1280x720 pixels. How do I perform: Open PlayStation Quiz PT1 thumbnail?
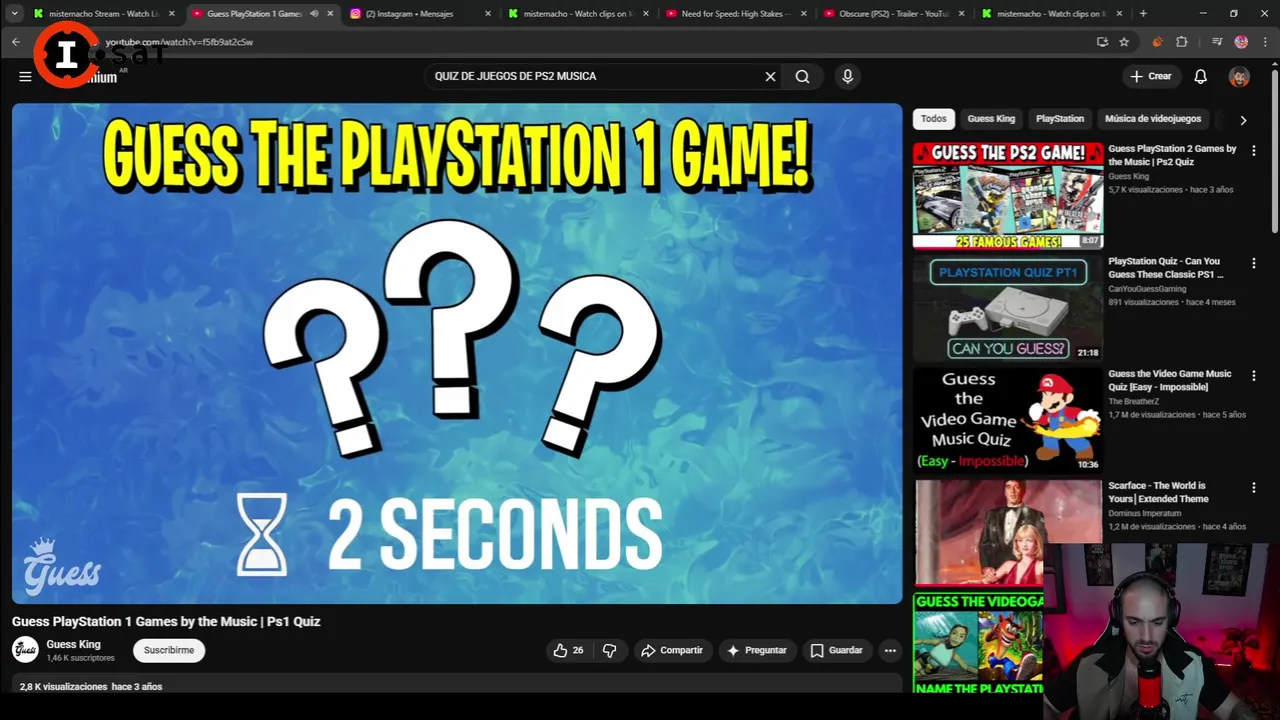tap(1008, 307)
